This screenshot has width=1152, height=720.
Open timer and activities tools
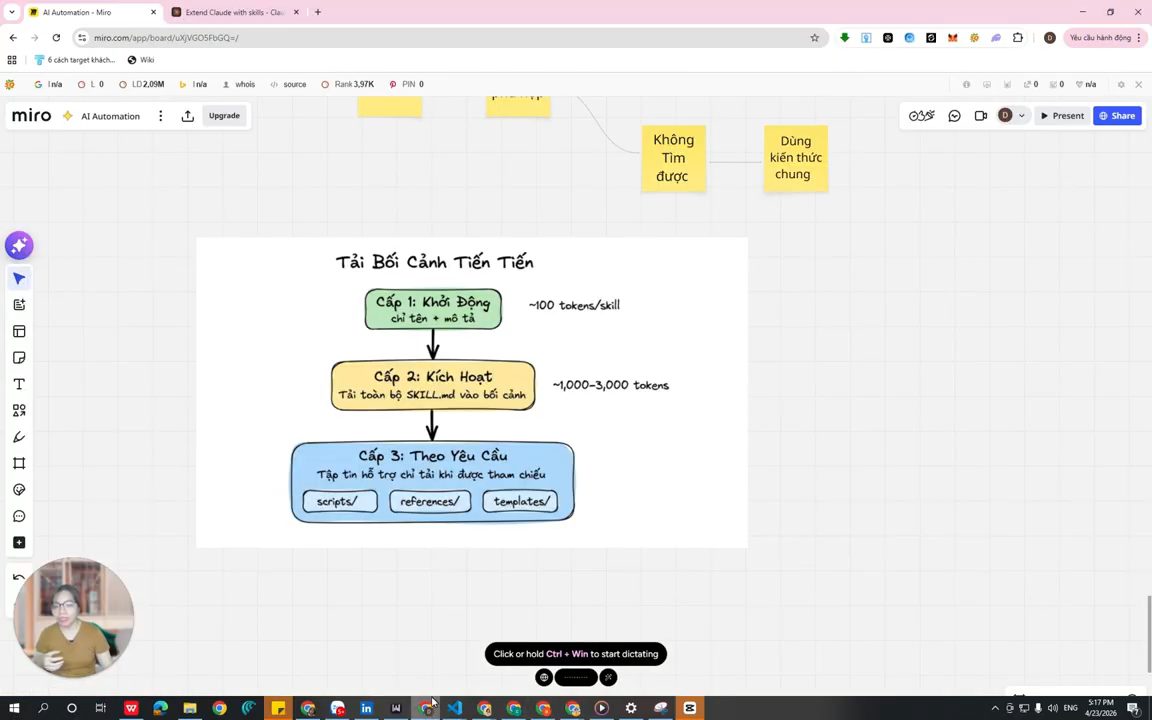coord(921,116)
